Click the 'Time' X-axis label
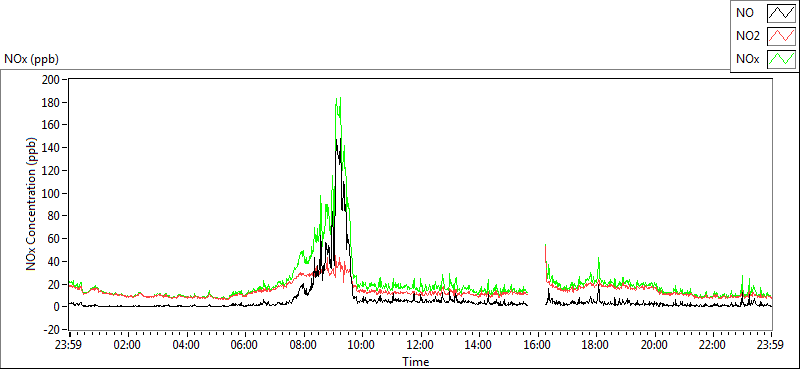 [x=416, y=362]
